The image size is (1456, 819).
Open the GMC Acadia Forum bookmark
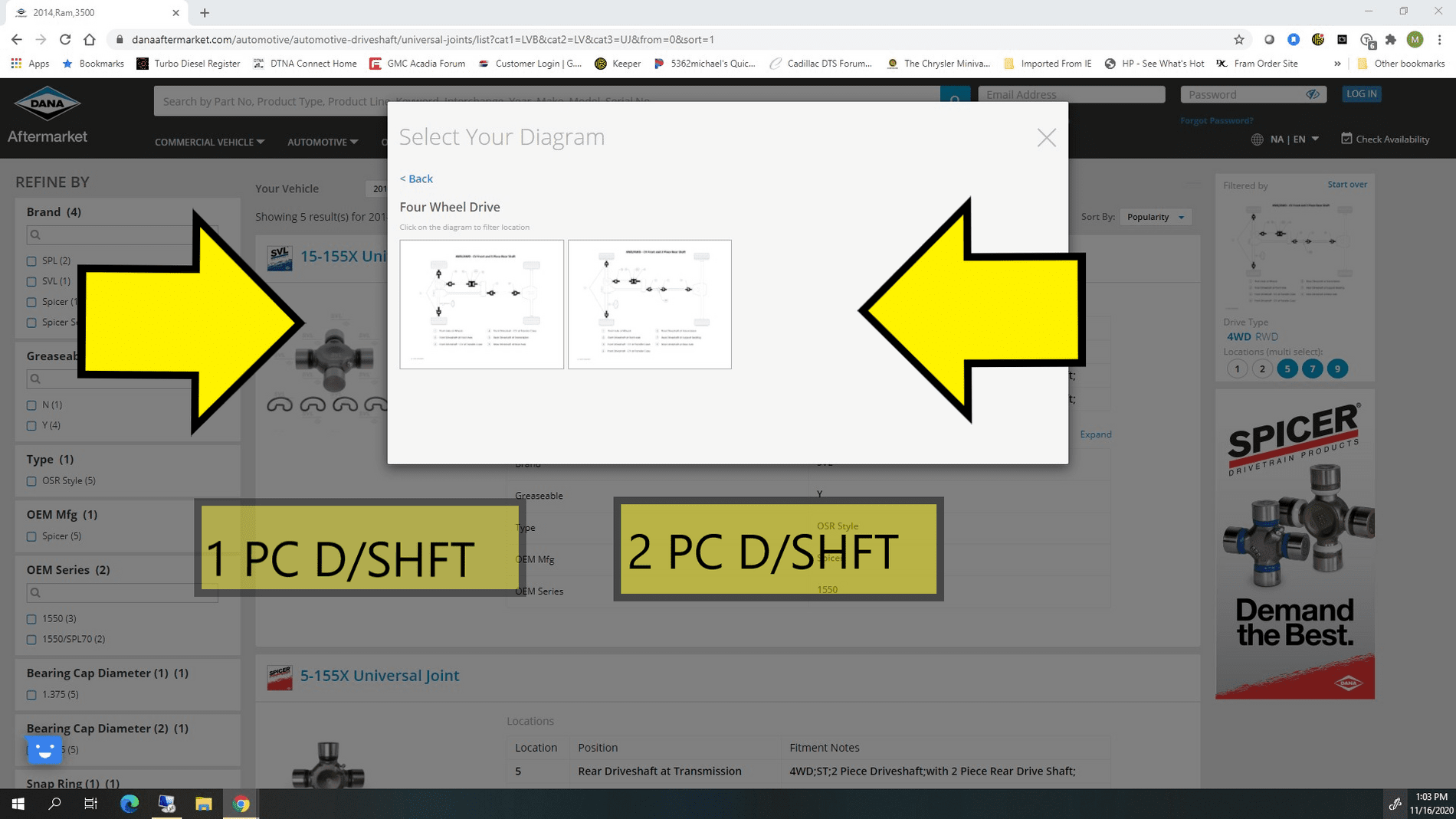[418, 64]
